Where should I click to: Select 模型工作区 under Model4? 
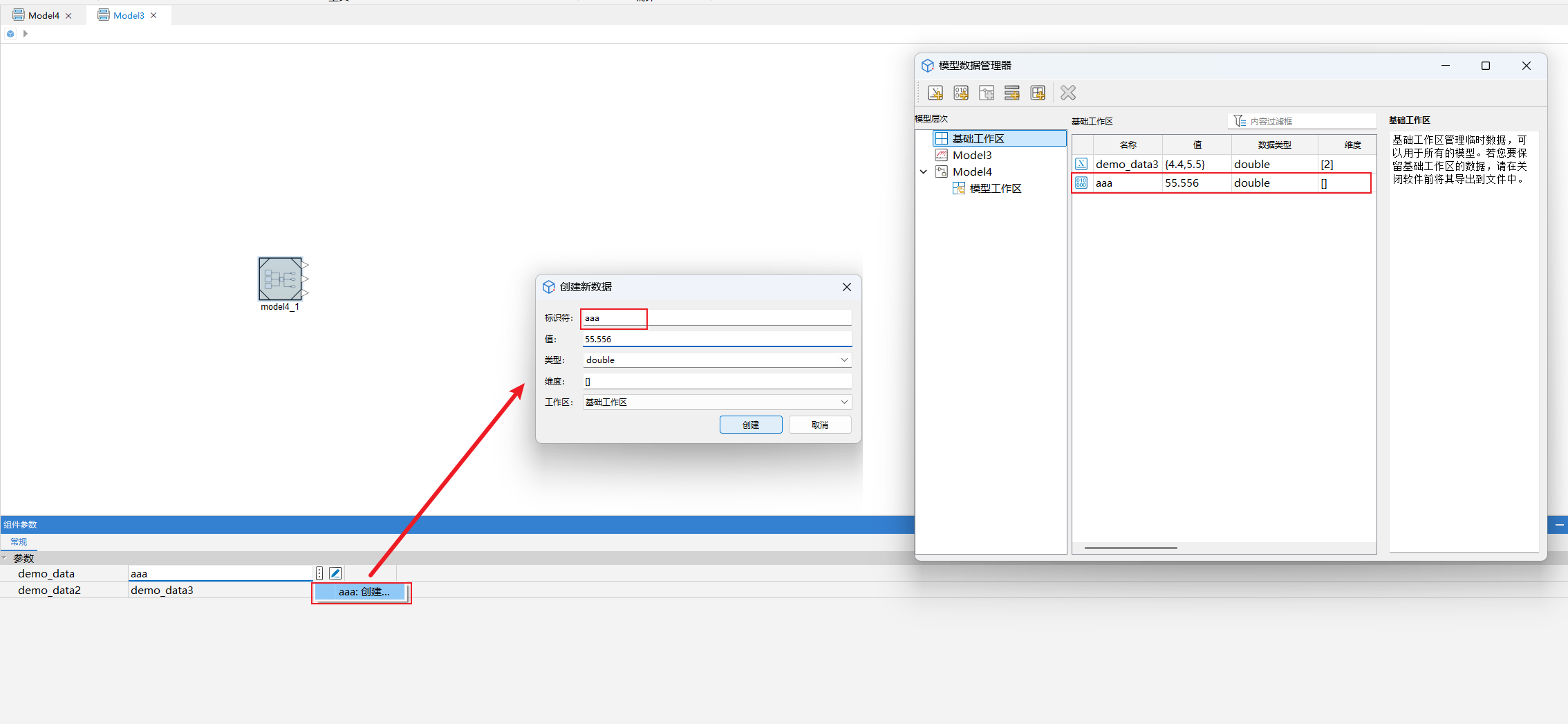point(995,189)
